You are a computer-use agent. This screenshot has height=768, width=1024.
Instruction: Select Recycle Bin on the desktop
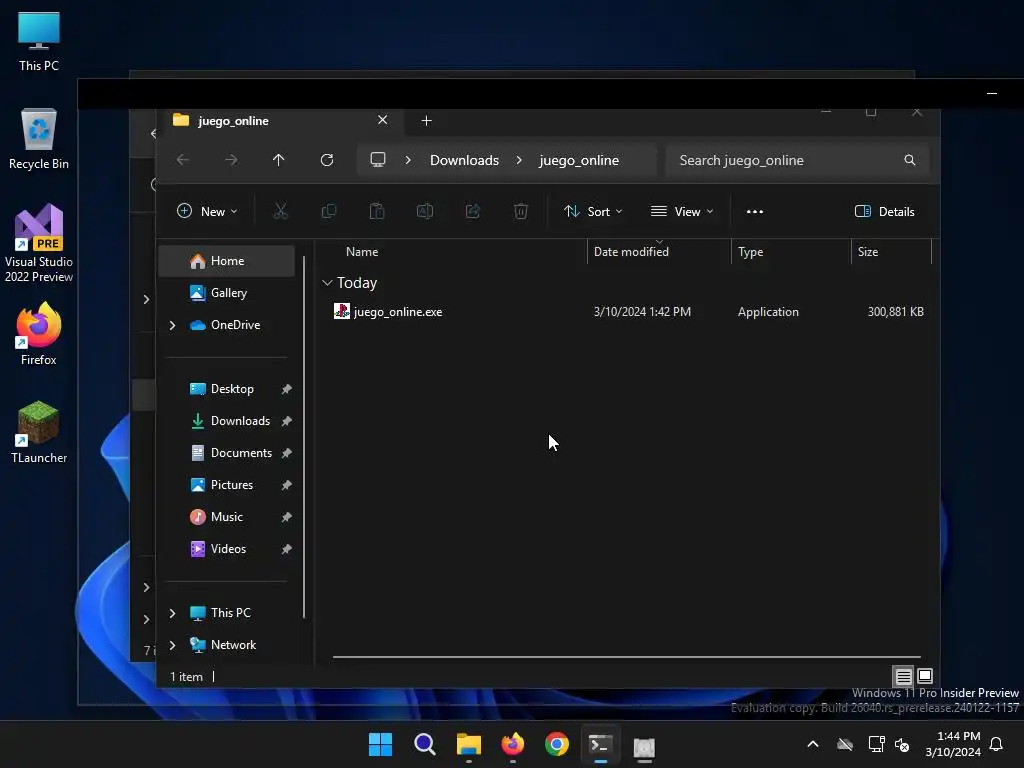click(x=39, y=139)
